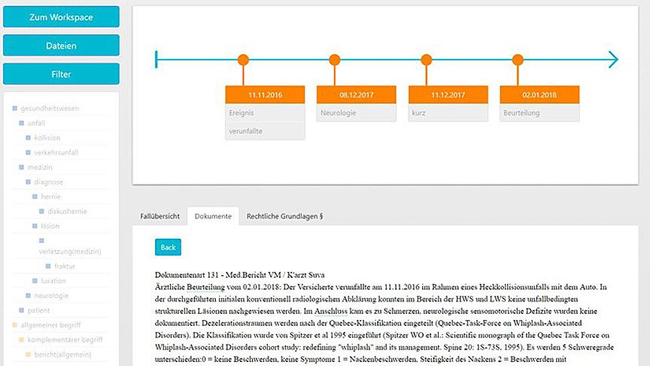Select unfall in the filter tree
Screen dimensions: 650x366
tap(36, 123)
